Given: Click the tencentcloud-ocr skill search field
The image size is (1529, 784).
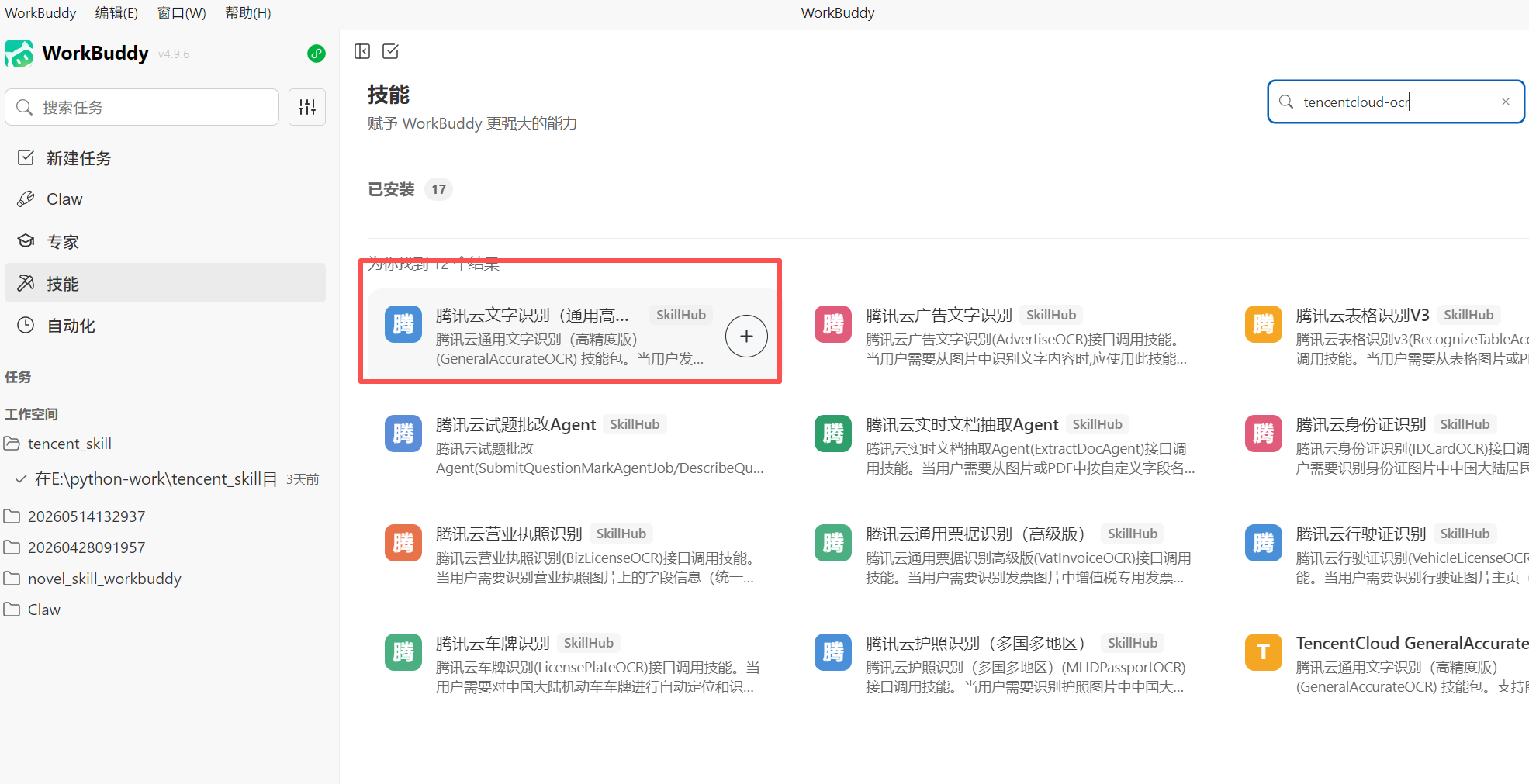Looking at the screenshot, I should (x=1396, y=102).
